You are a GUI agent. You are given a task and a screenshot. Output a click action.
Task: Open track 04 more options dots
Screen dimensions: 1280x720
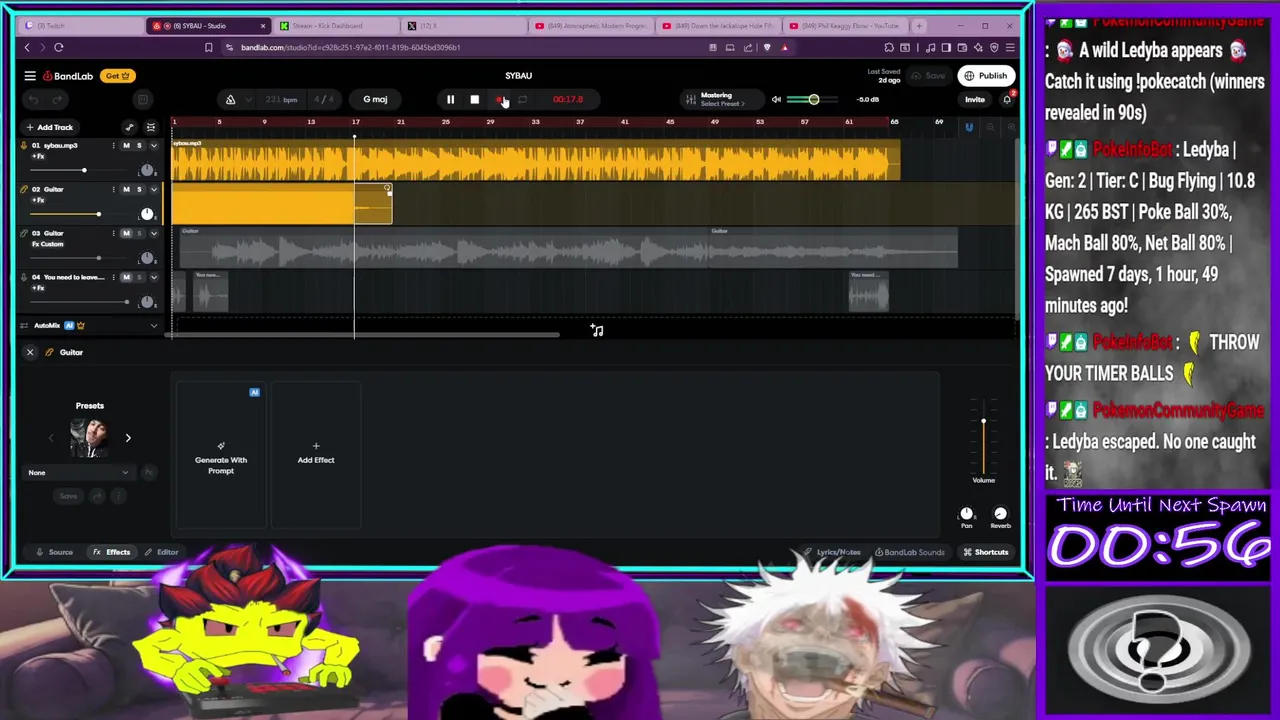pos(113,277)
